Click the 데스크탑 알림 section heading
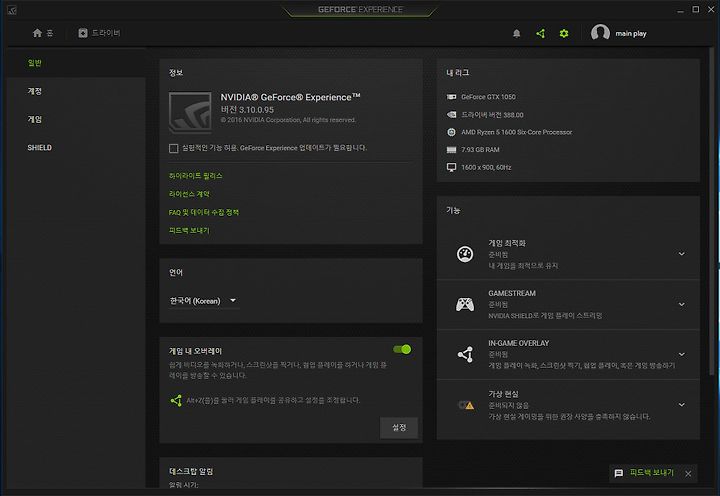The image size is (720, 496). pyautogui.click(x=191, y=471)
